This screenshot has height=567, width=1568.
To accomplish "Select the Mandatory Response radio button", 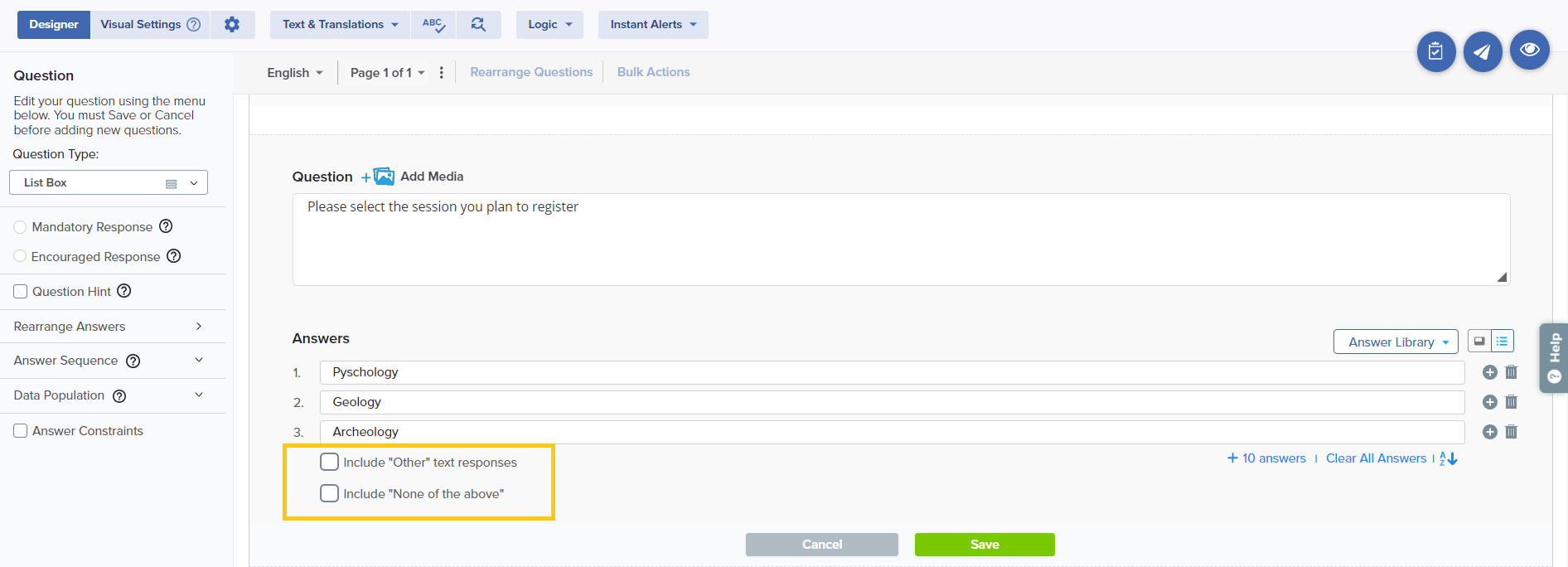I will [x=21, y=227].
